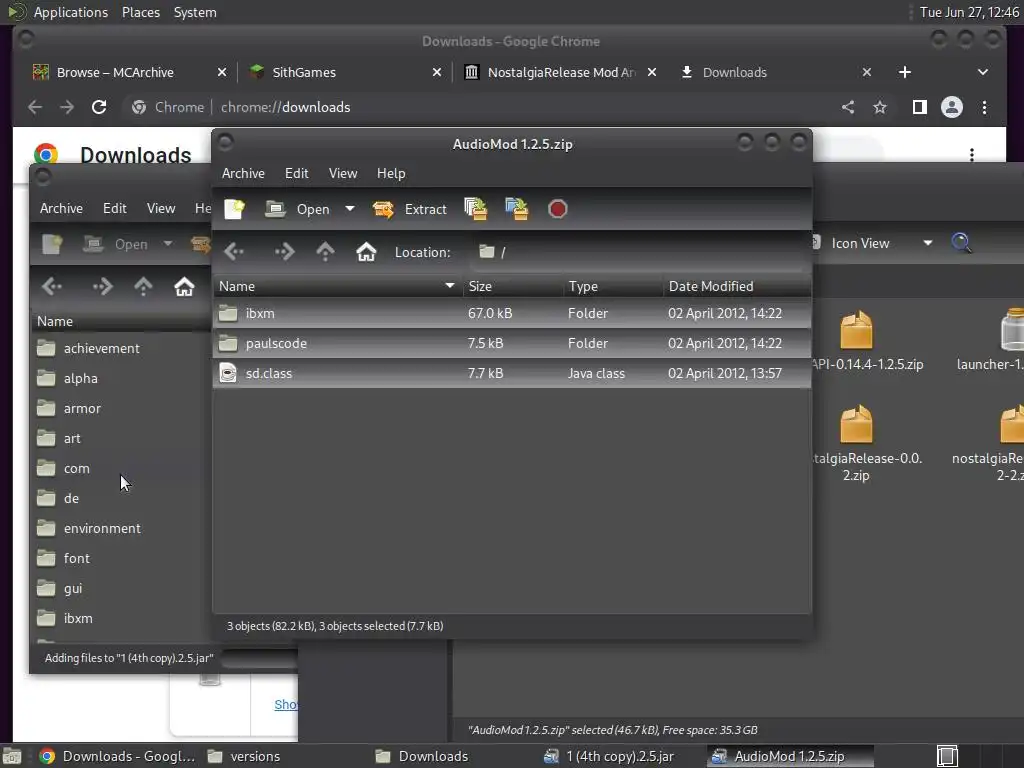Image resolution: width=1024 pixels, height=768 pixels.
Task: Open Edit menu in AudioMod window
Action: (296, 173)
